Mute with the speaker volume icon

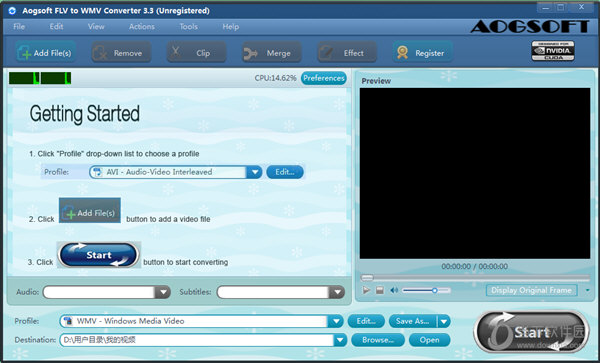[x=394, y=291]
